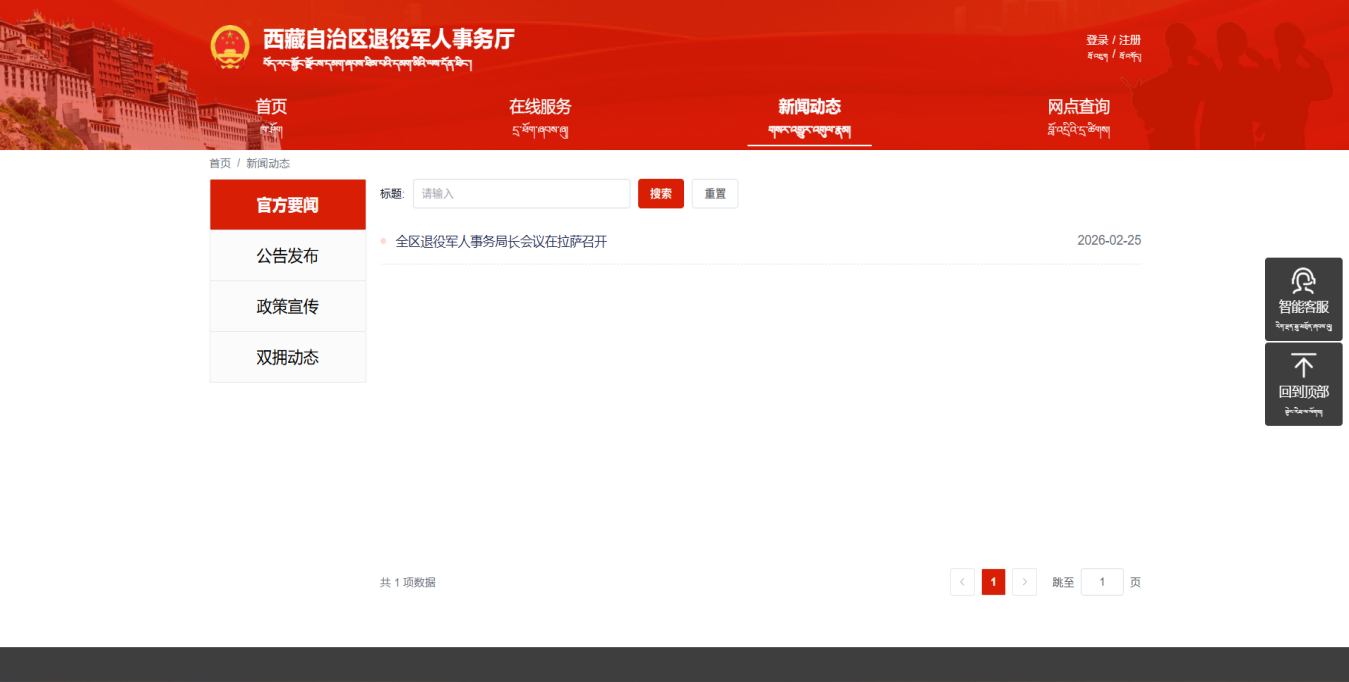1349x682 pixels.
Task: Click the 跳至 page number input box
Action: [x=1101, y=582]
